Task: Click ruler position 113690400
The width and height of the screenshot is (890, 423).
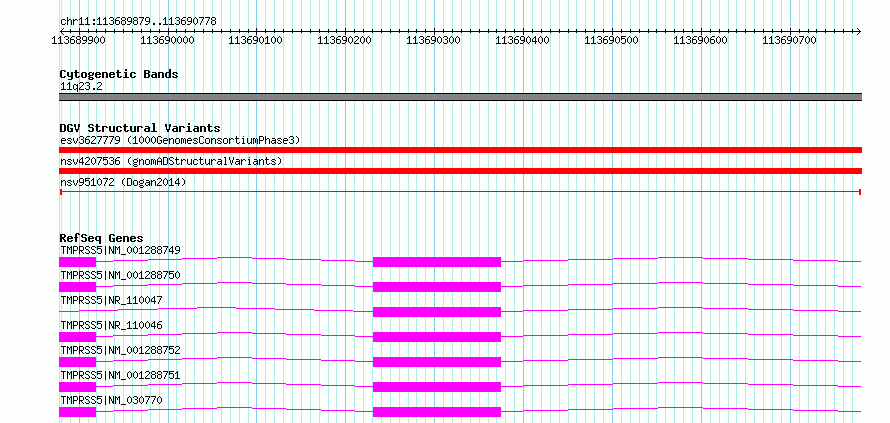Action: point(523,40)
